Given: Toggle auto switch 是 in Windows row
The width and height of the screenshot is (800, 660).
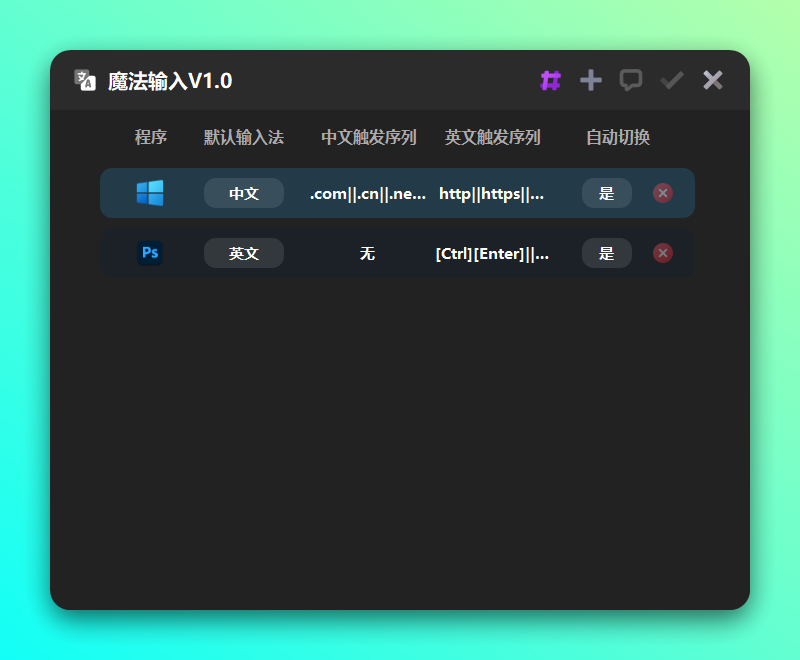Looking at the screenshot, I should pyautogui.click(x=607, y=193).
